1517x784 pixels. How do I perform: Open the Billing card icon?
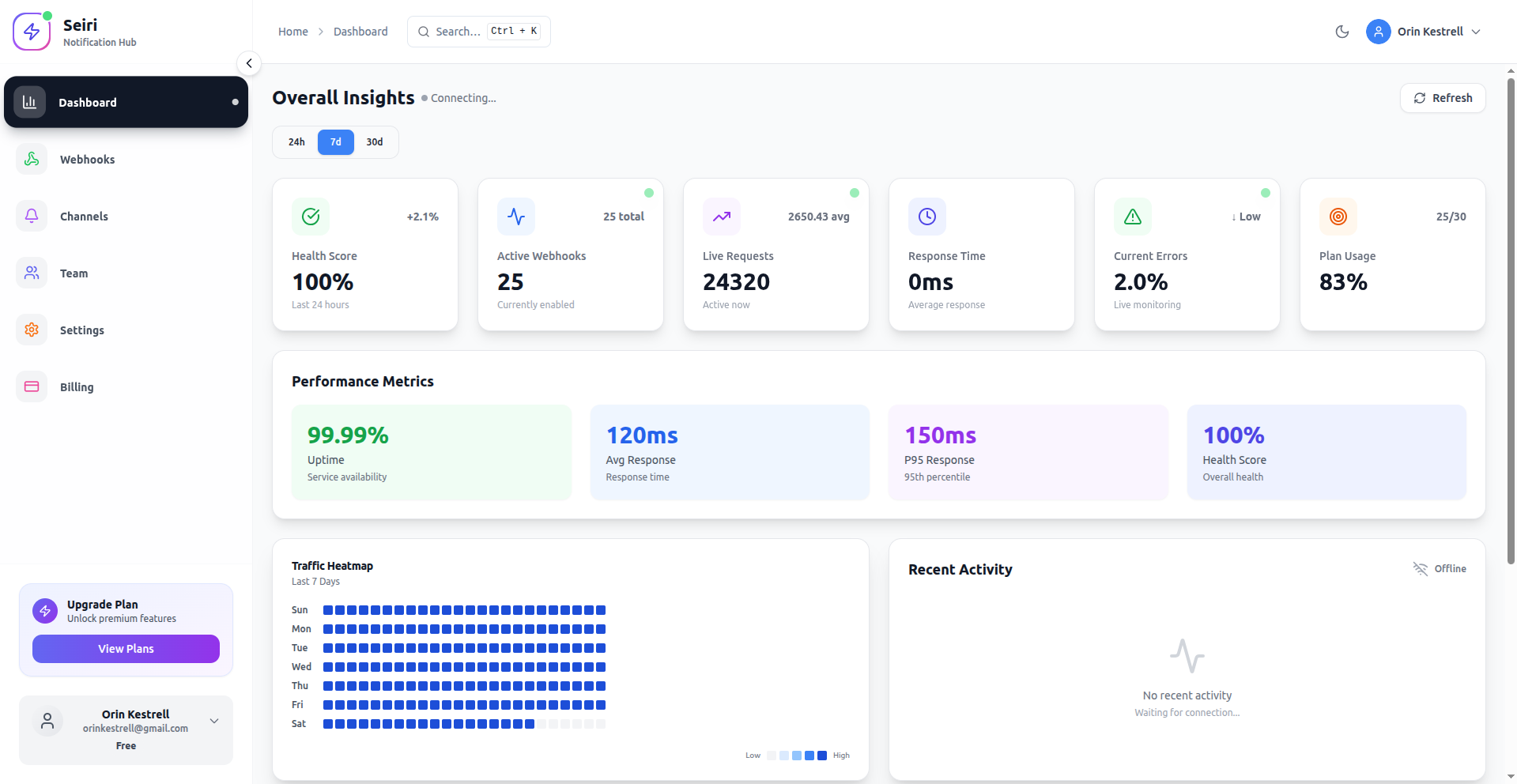pos(31,386)
